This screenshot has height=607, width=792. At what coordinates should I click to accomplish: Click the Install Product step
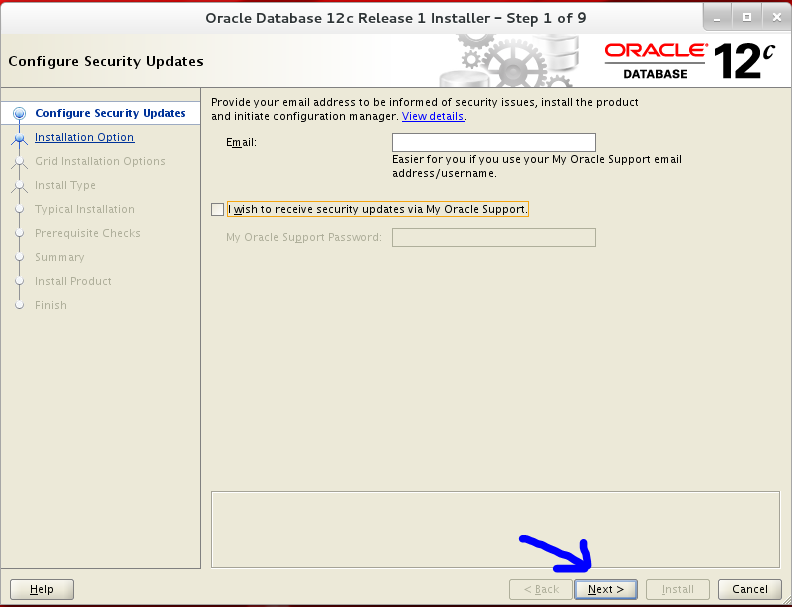point(73,281)
